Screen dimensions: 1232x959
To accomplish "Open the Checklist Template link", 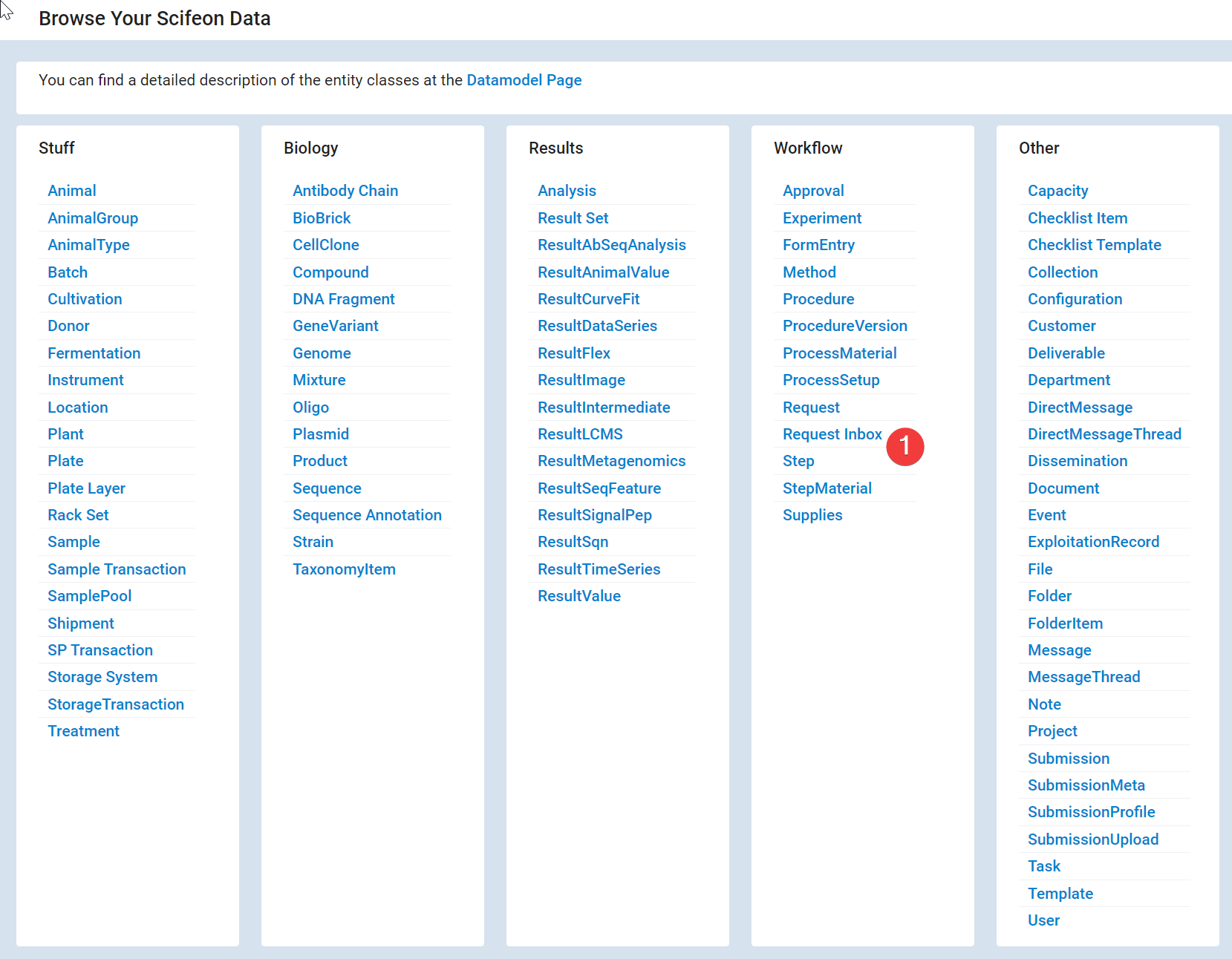I will (1094, 245).
